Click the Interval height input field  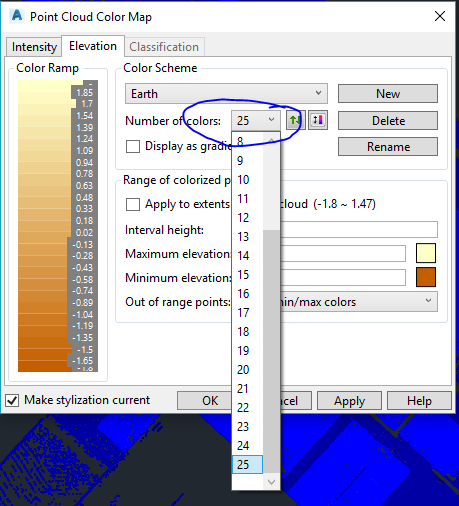pos(359,229)
